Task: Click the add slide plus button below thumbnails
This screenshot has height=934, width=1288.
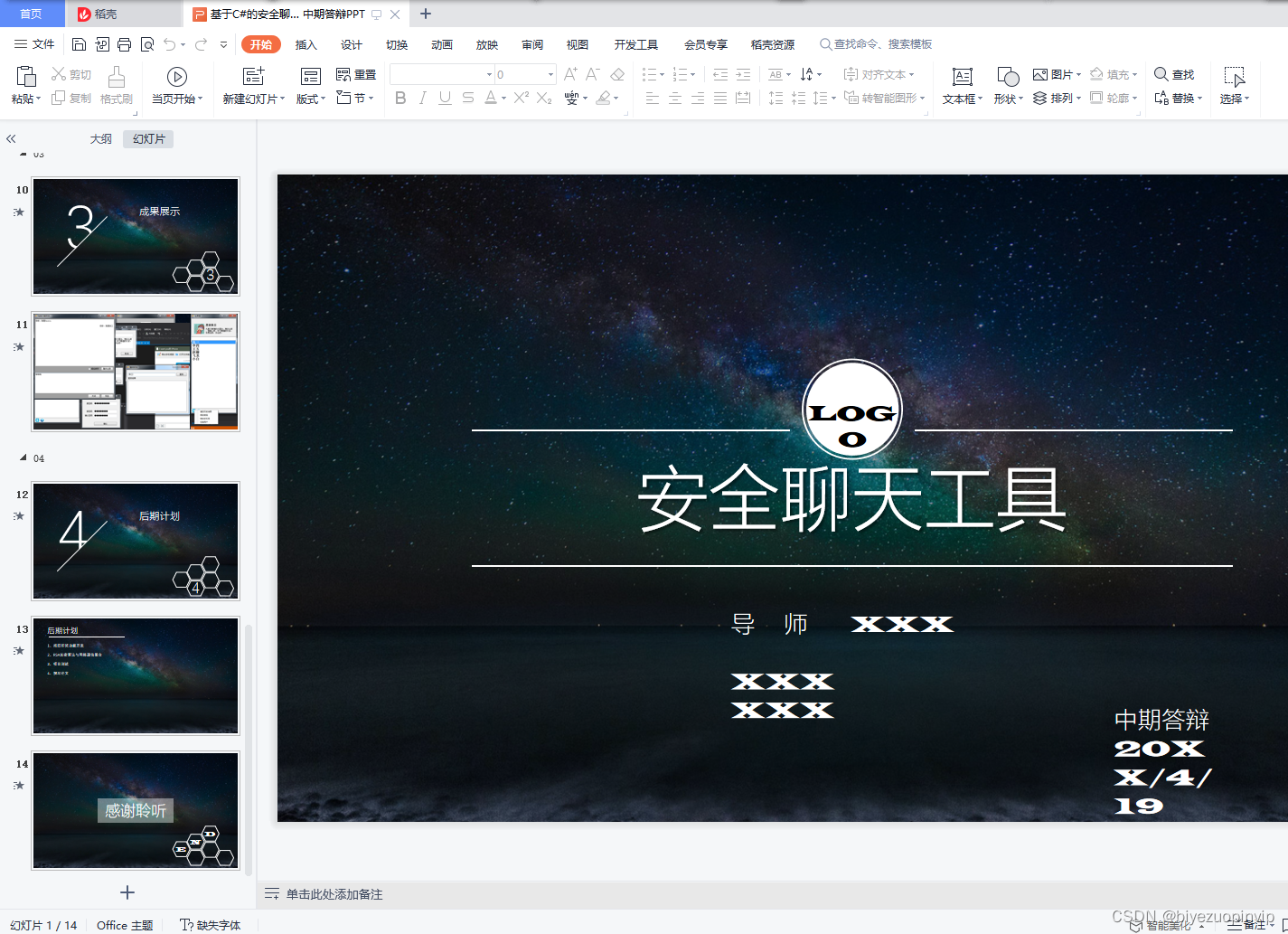Action: [x=127, y=892]
